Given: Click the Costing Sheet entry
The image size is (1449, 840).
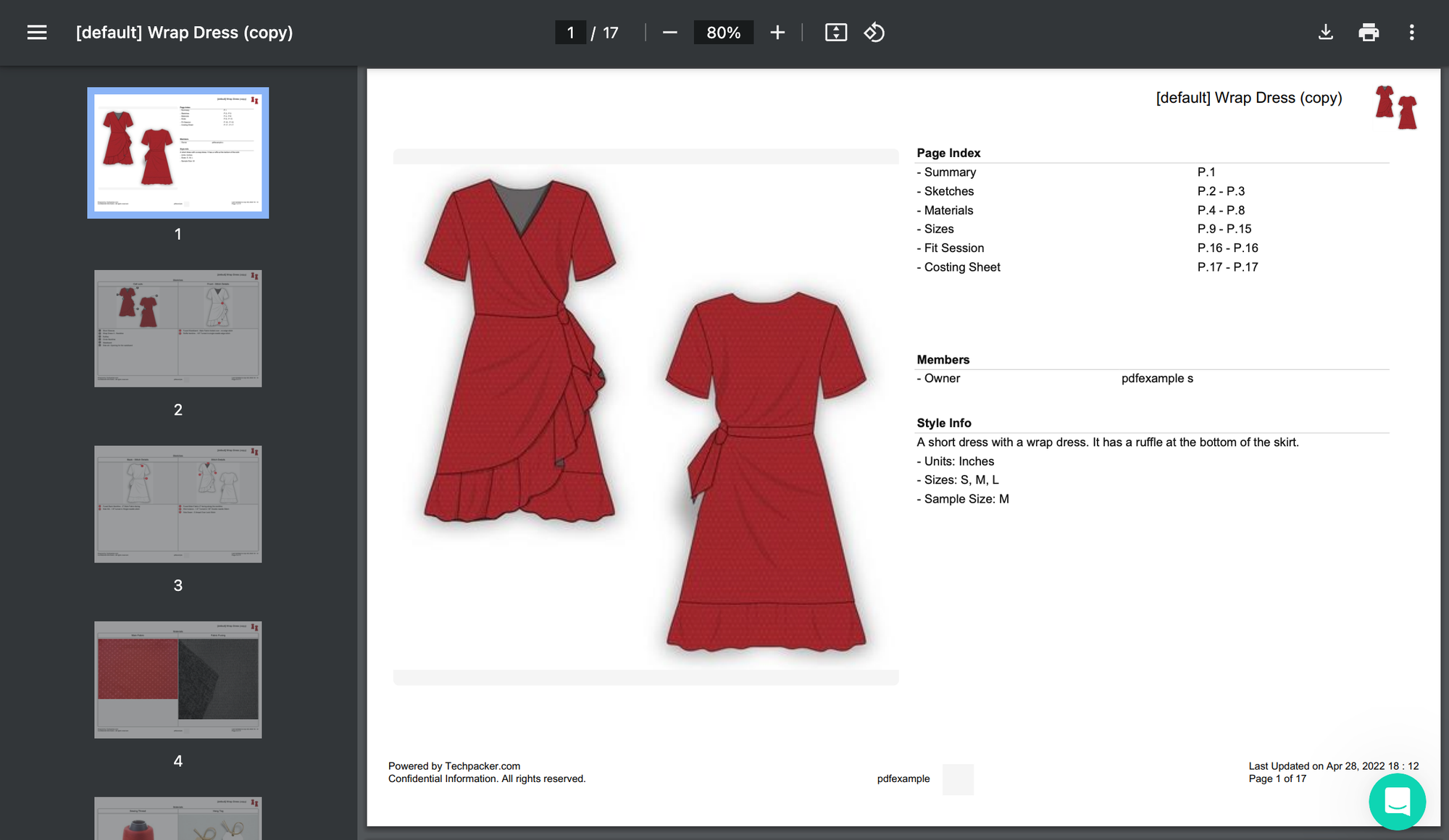Looking at the screenshot, I should (962, 267).
